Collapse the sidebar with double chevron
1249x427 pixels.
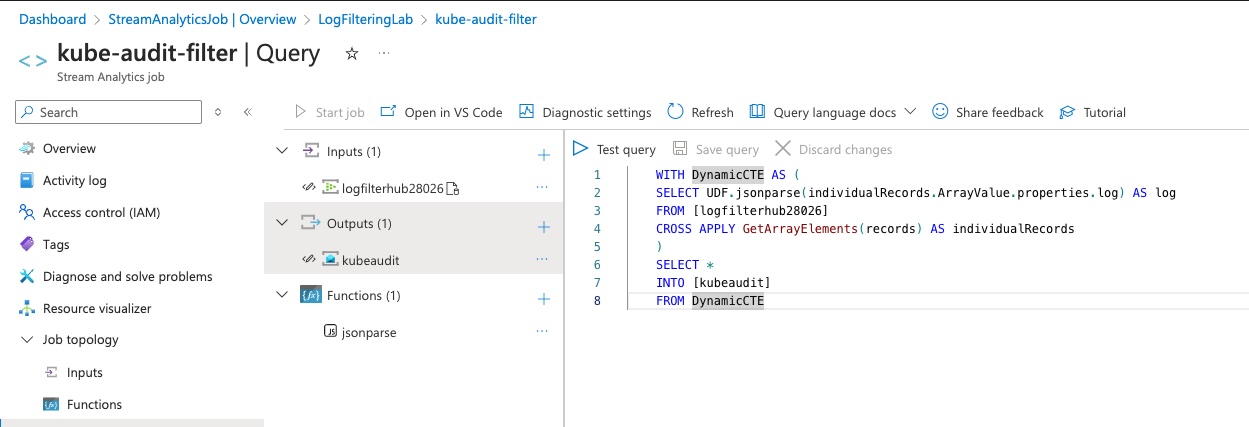[248, 112]
